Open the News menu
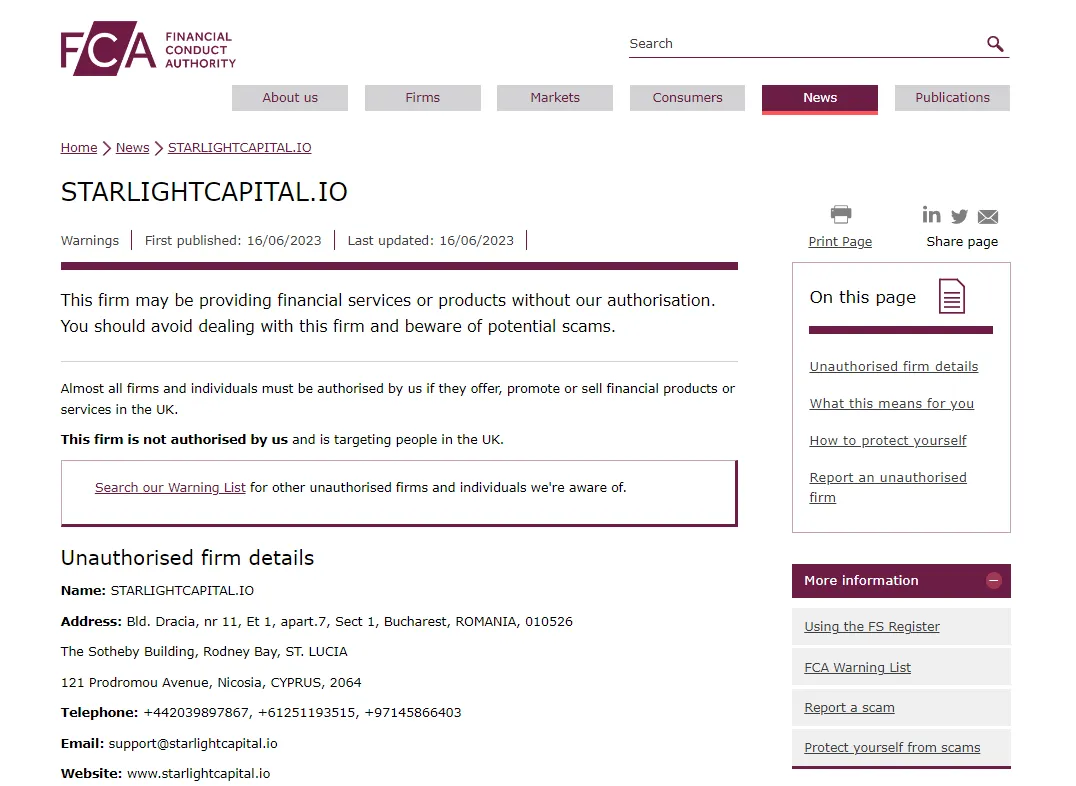 819,98
